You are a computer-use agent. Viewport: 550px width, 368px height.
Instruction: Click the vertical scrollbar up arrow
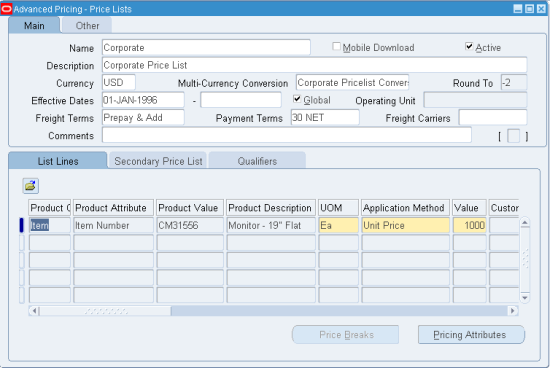click(525, 222)
